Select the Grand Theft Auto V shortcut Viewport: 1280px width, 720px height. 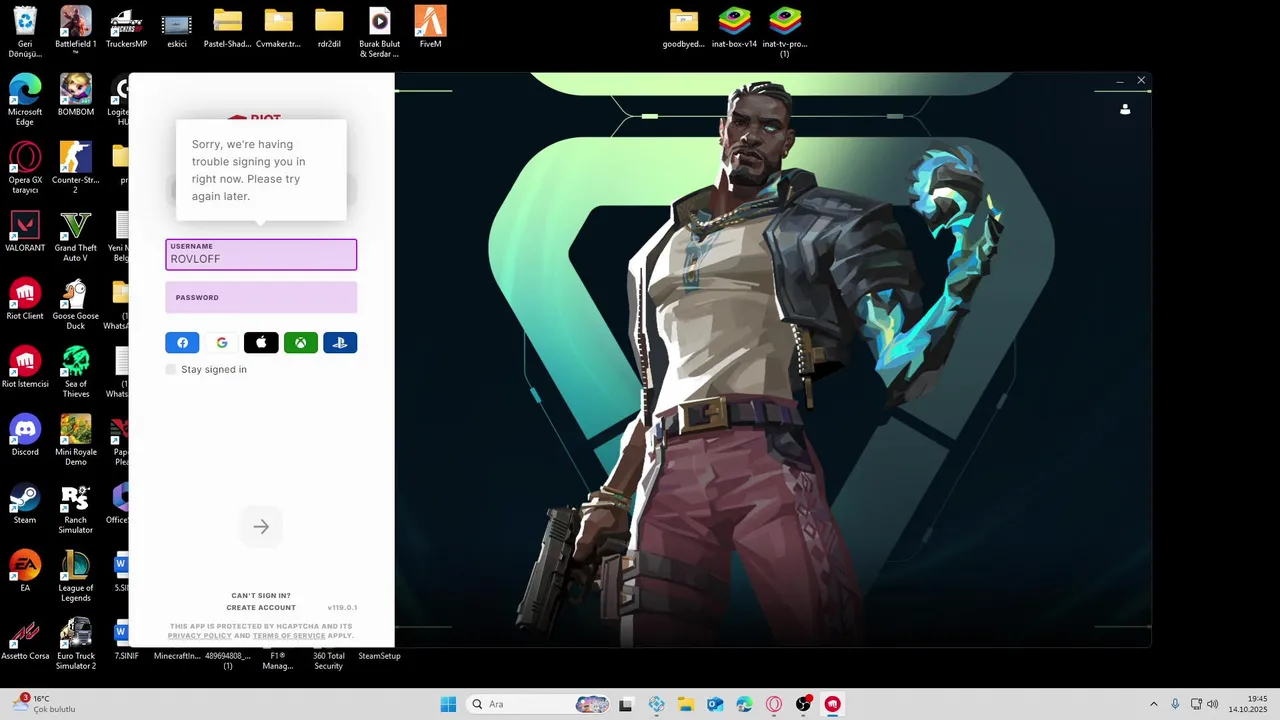[x=76, y=237]
